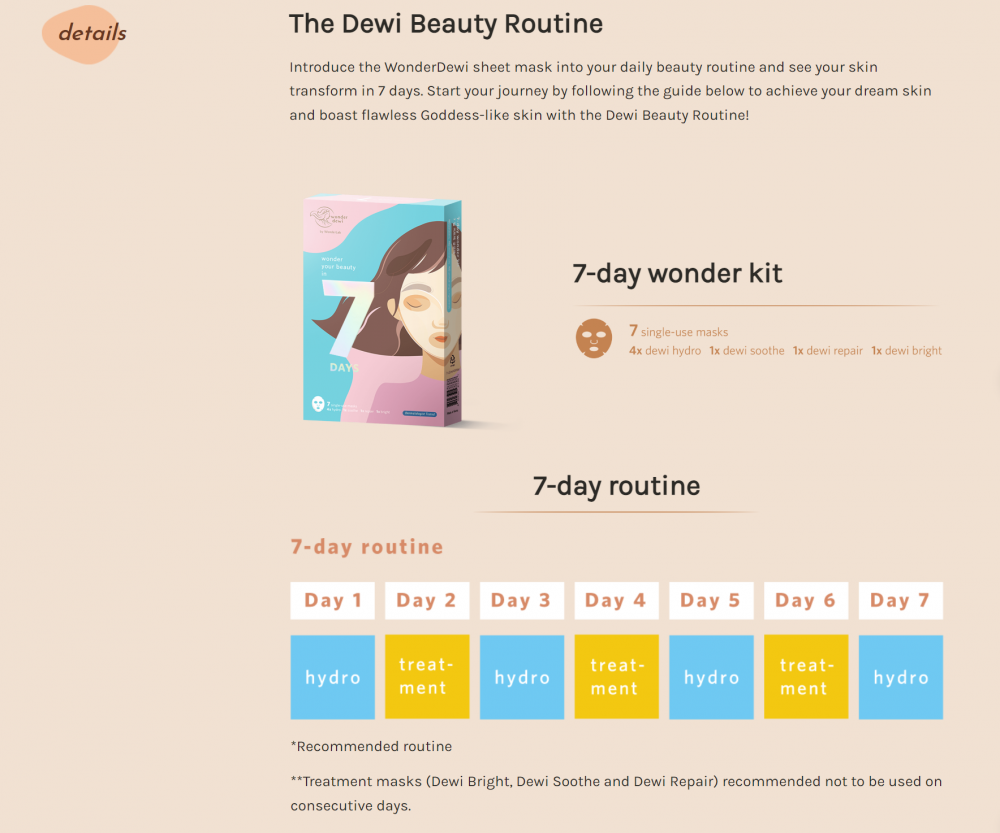
Task: Click the yellow treatment tile under Day 4
Action: (x=616, y=677)
